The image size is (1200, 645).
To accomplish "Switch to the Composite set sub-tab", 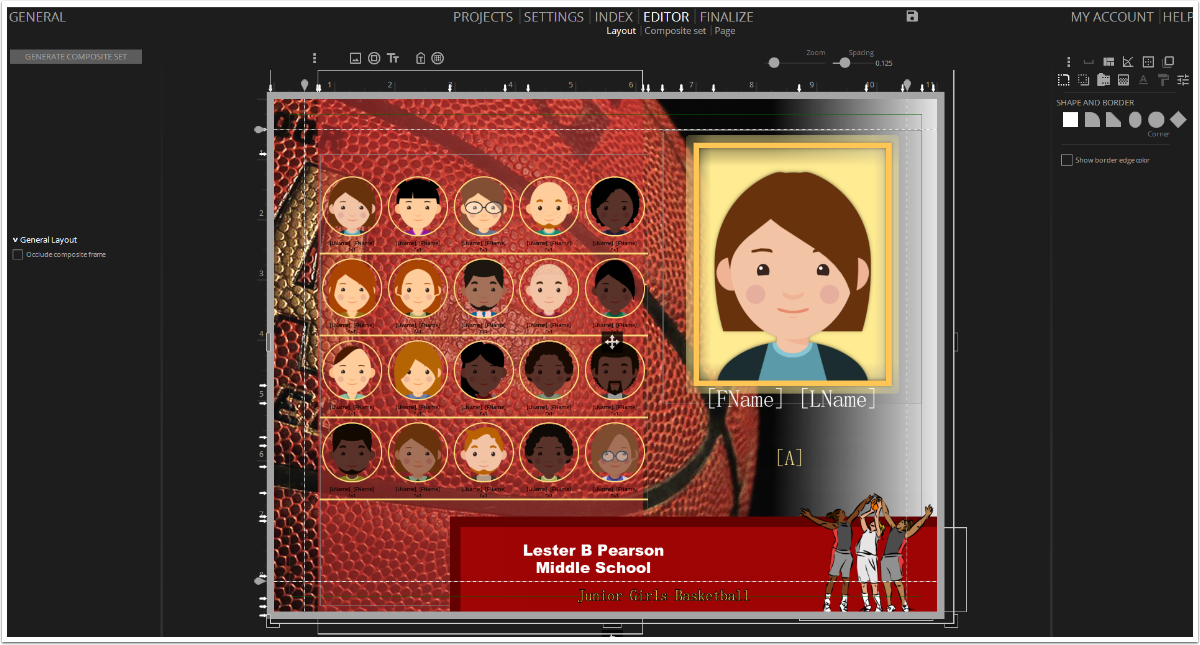I will (x=675, y=31).
